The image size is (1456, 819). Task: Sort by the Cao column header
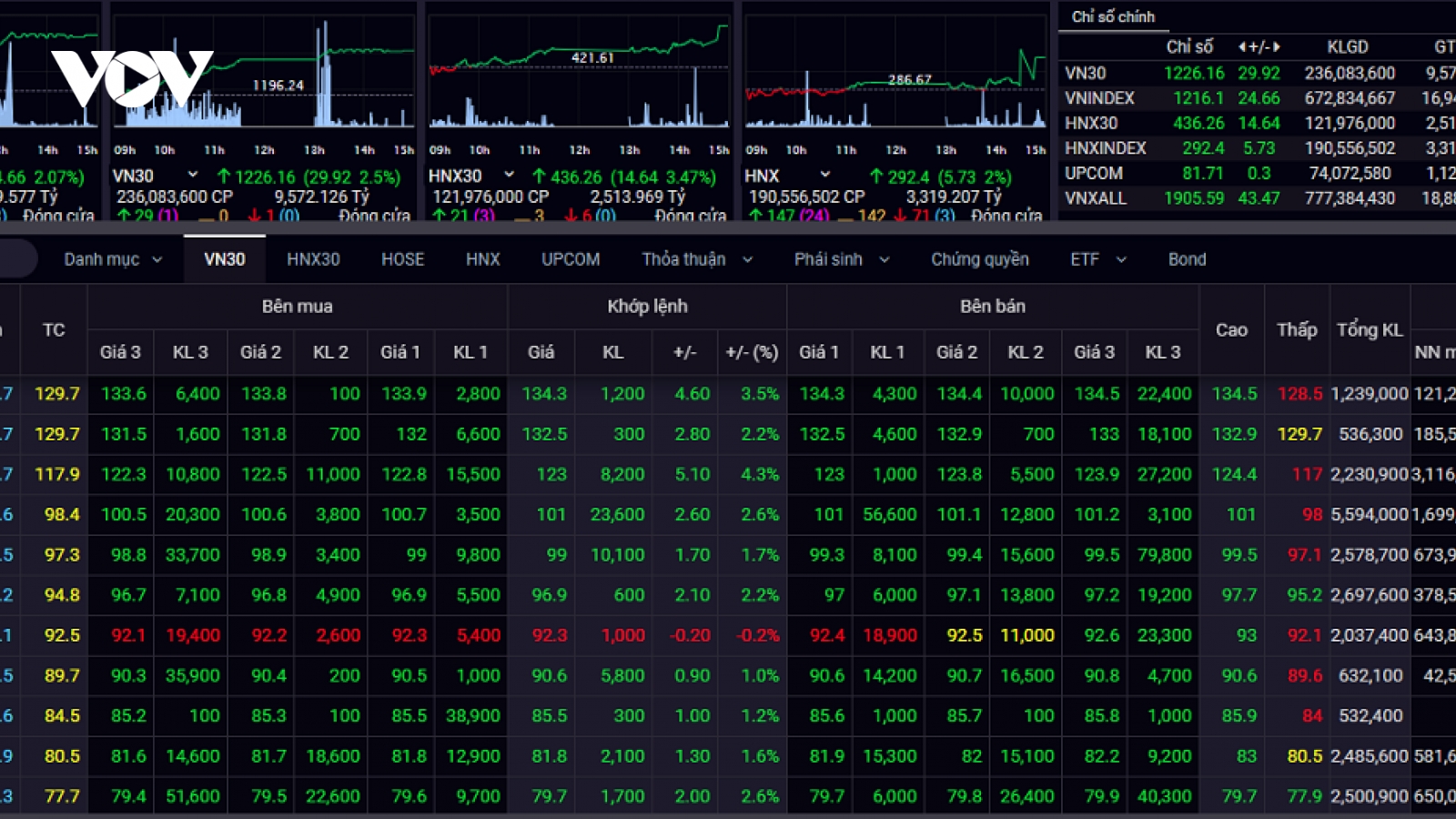pyautogui.click(x=1231, y=329)
